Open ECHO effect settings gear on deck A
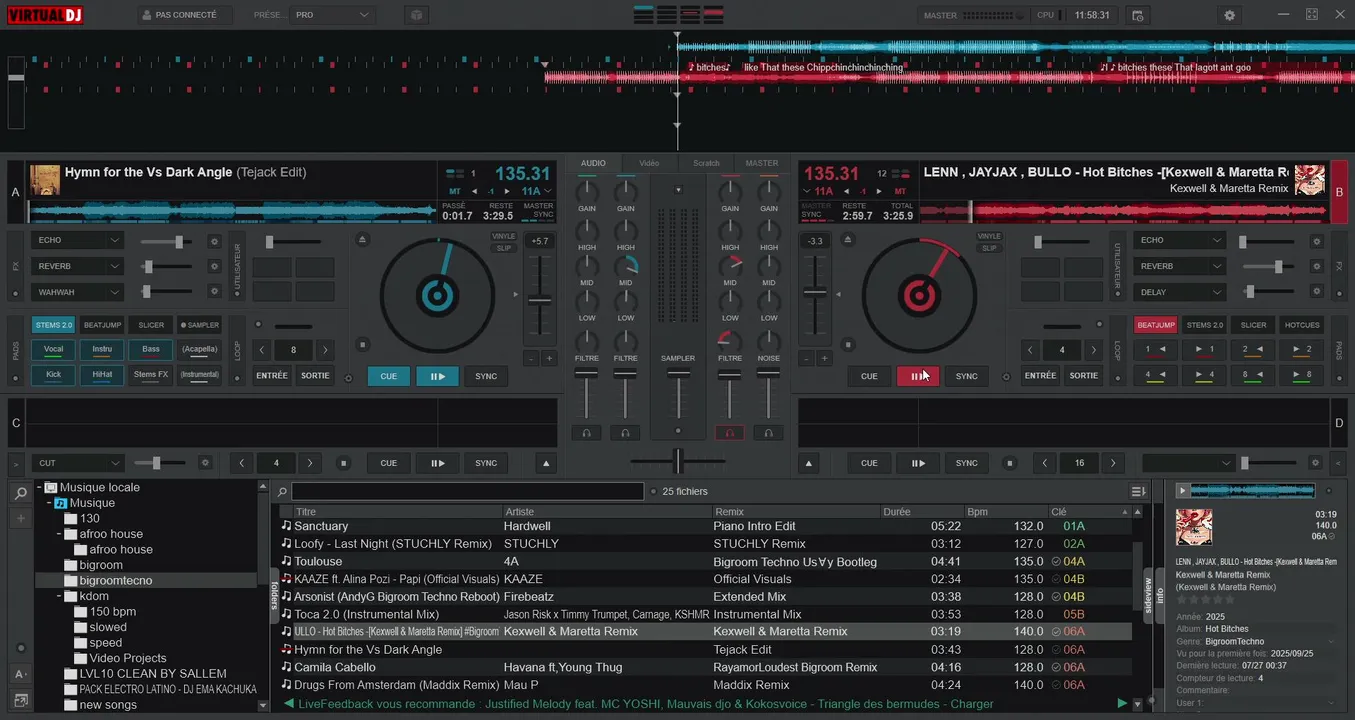1355x720 pixels. pyautogui.click(x=213, y=241)
